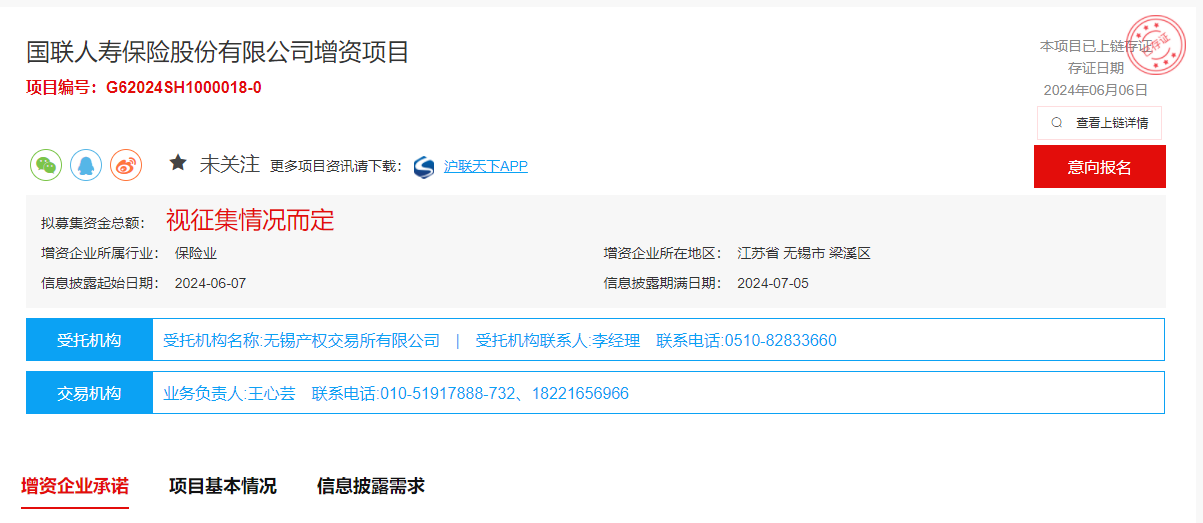Click the 受托机构 phone number 0510-82833660
Image resolution: width=1203 pixels, height=523 pixels.
[x=780, y=341]
